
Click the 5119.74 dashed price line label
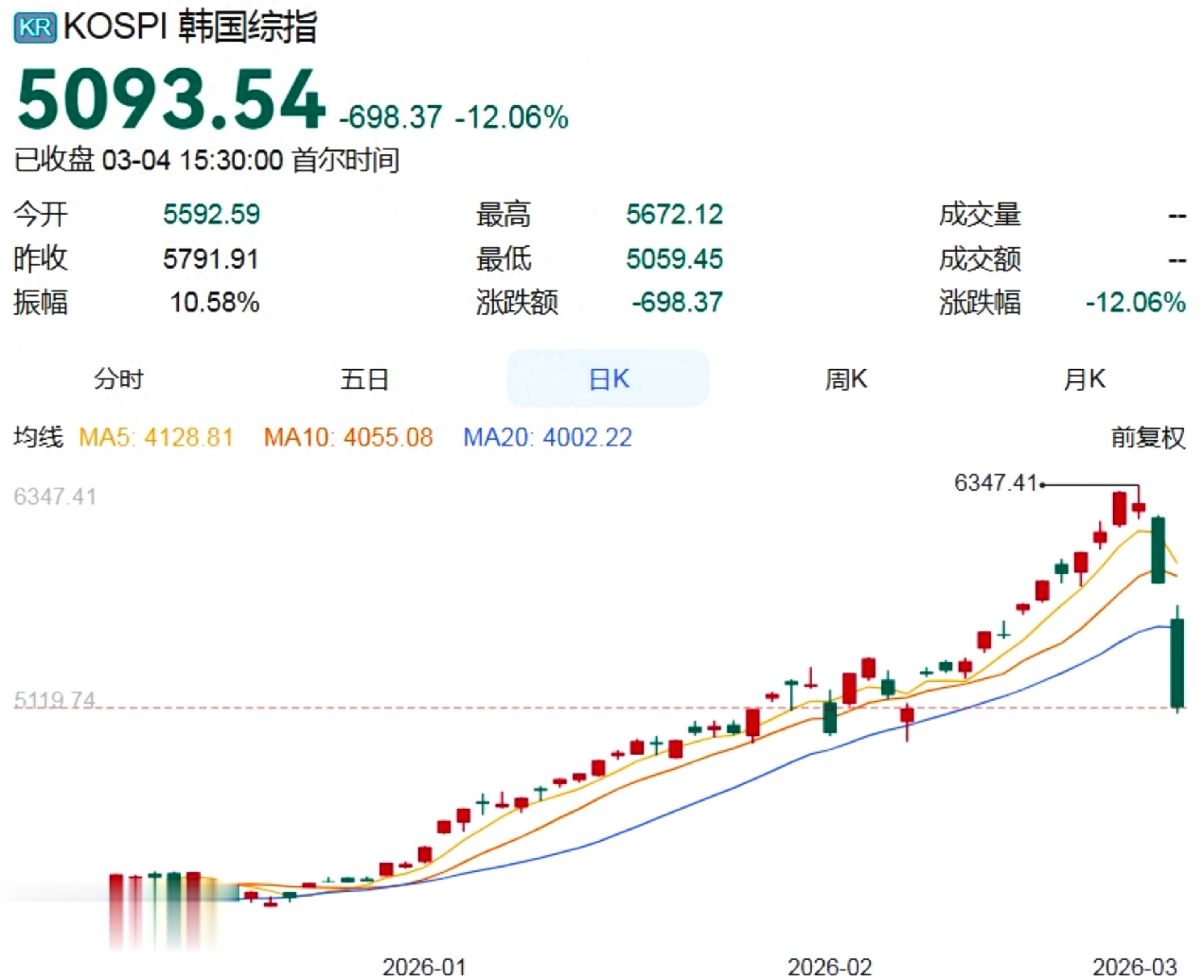pos(55,700)
